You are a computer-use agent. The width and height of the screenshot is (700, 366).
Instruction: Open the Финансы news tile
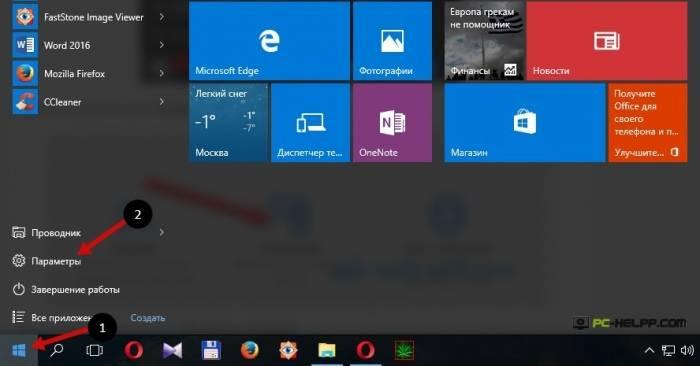click(x=484, y=41)
